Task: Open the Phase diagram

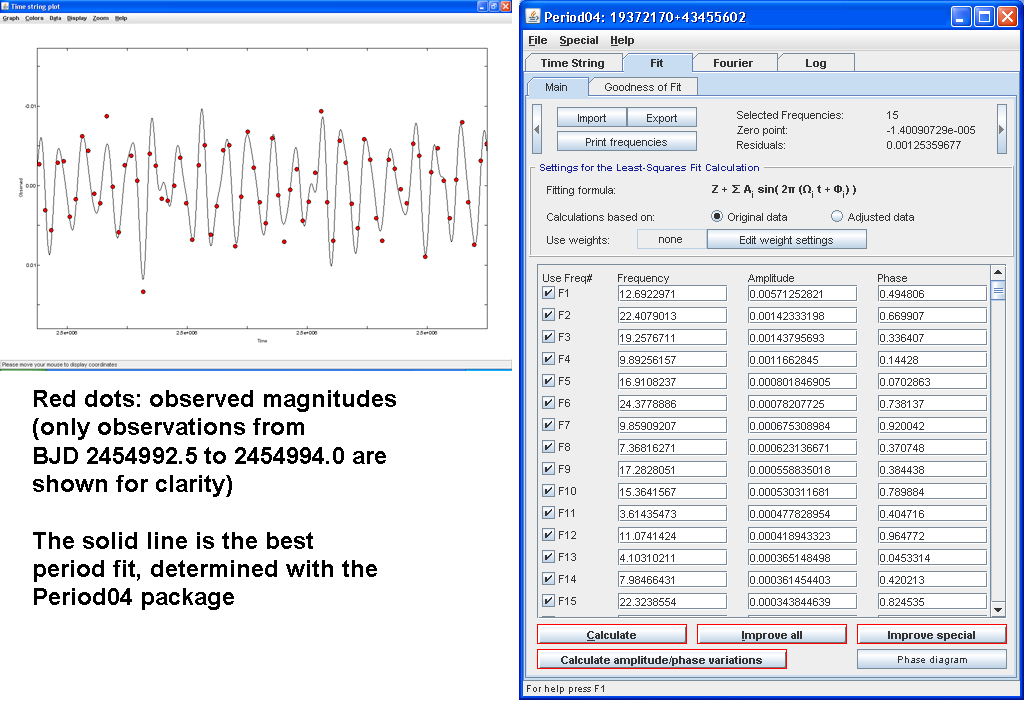Action: click(x=932, y=660)
